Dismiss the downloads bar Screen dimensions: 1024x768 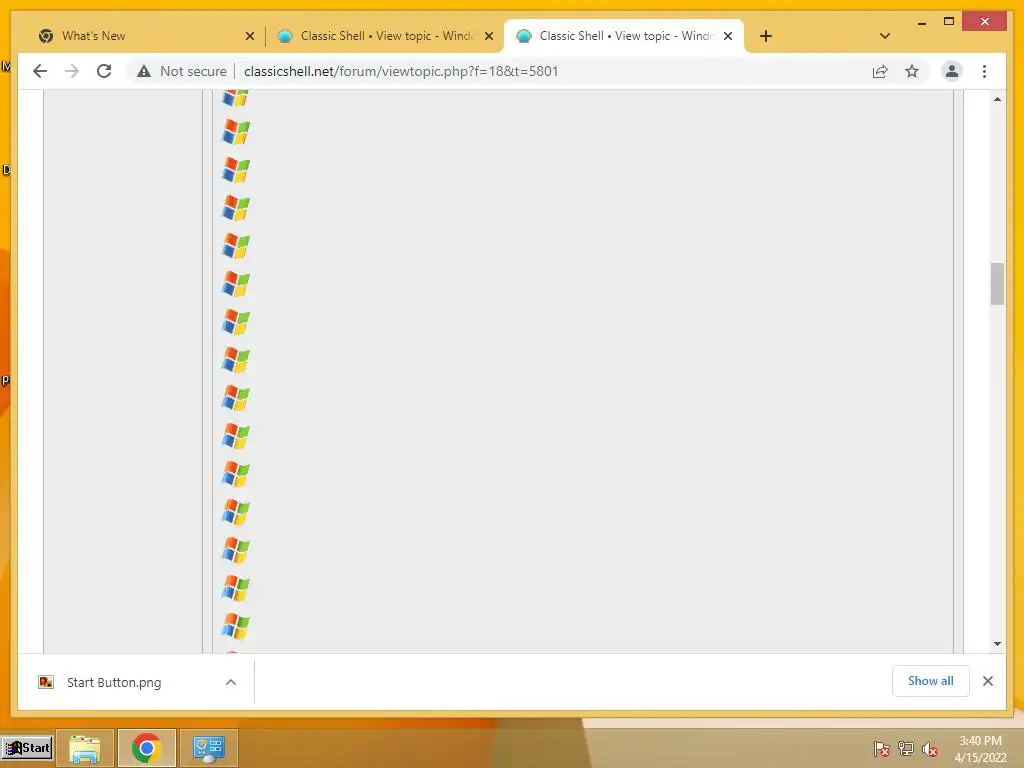coord(987,681)
